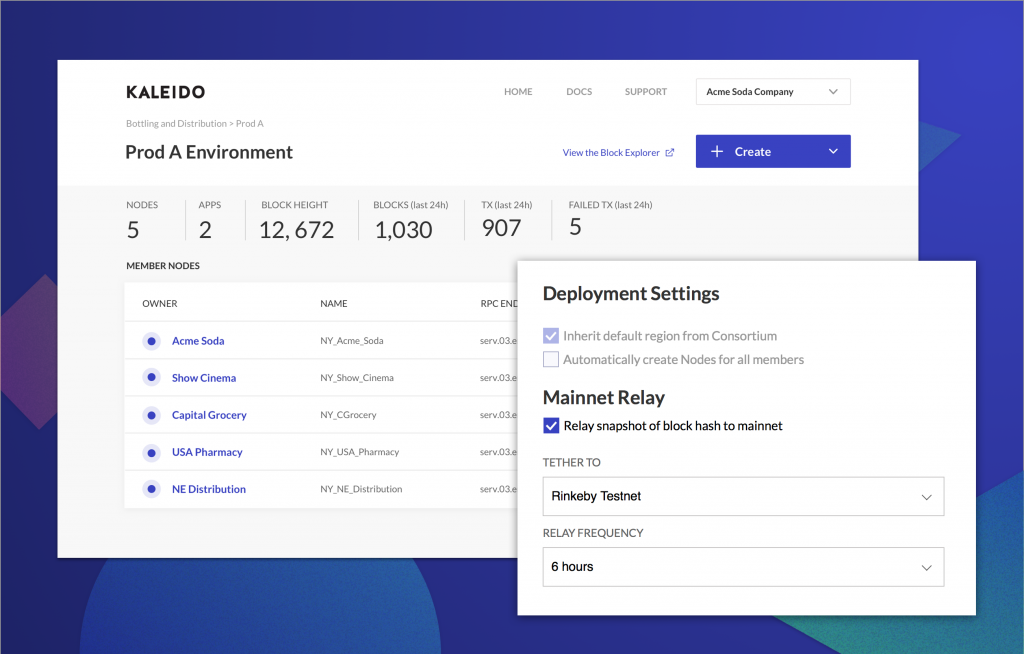Toggle Inherit default region from Consortium
The height and width of the screenshot is (654, 1024).
(x=551, y=336)
